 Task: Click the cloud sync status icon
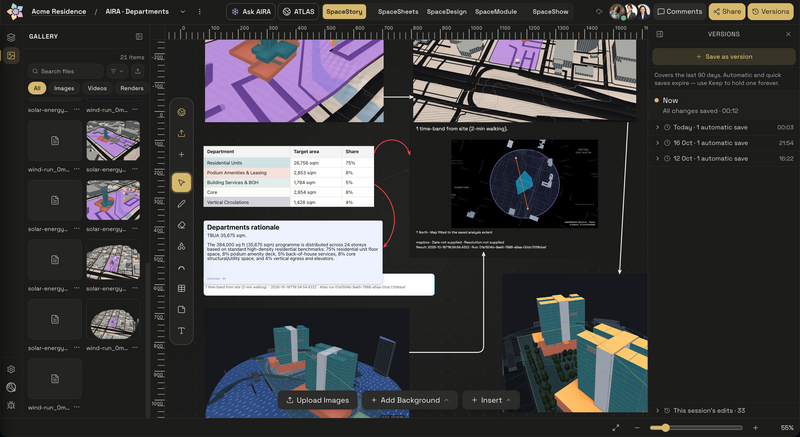coord(599,11)
